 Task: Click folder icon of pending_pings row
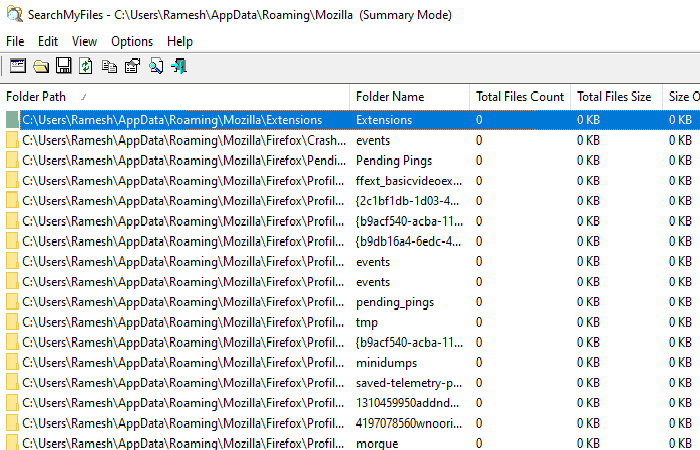point(12,302)
